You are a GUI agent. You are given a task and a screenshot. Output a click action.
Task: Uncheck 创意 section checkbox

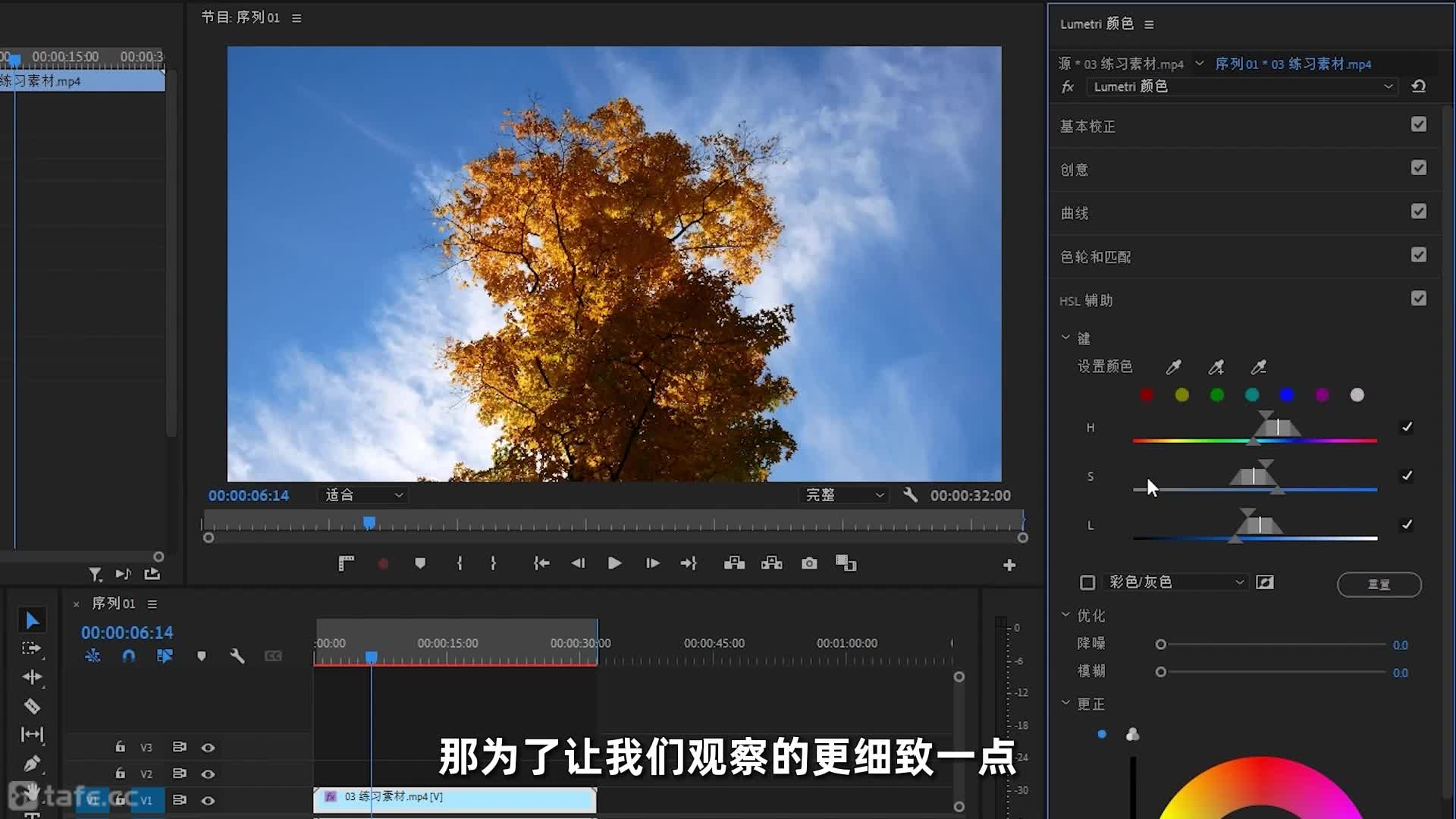click(1419, 168)
